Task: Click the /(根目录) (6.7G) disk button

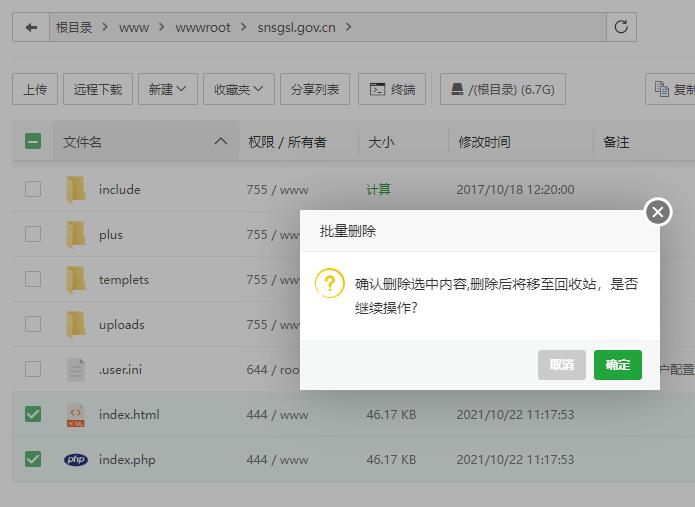Action: click(x=503, y=89)
